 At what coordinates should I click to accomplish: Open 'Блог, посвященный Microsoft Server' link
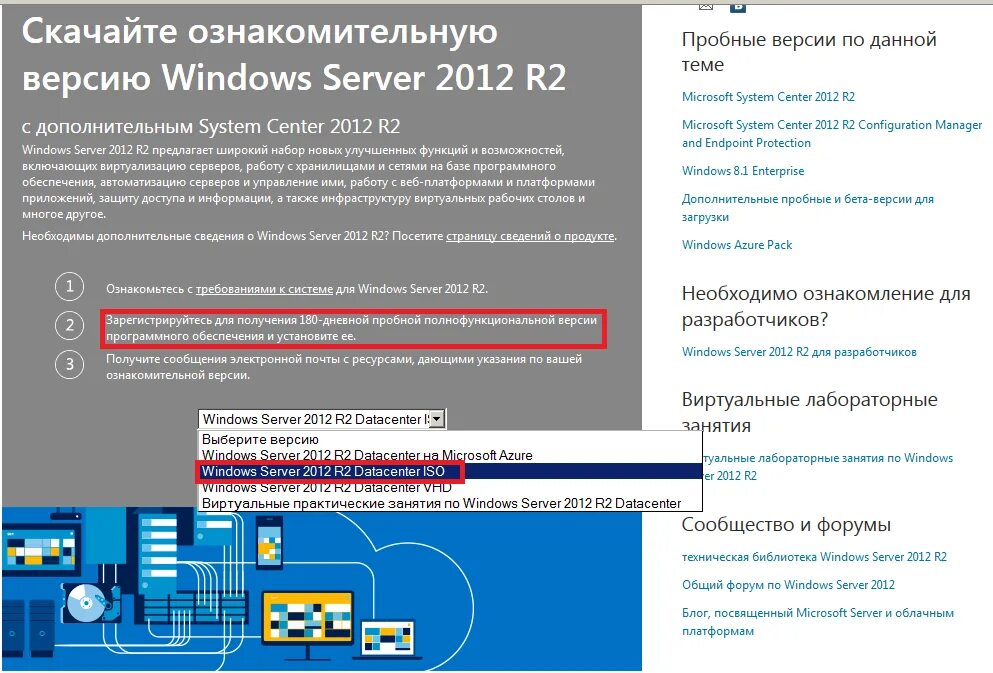pos(818,622)
